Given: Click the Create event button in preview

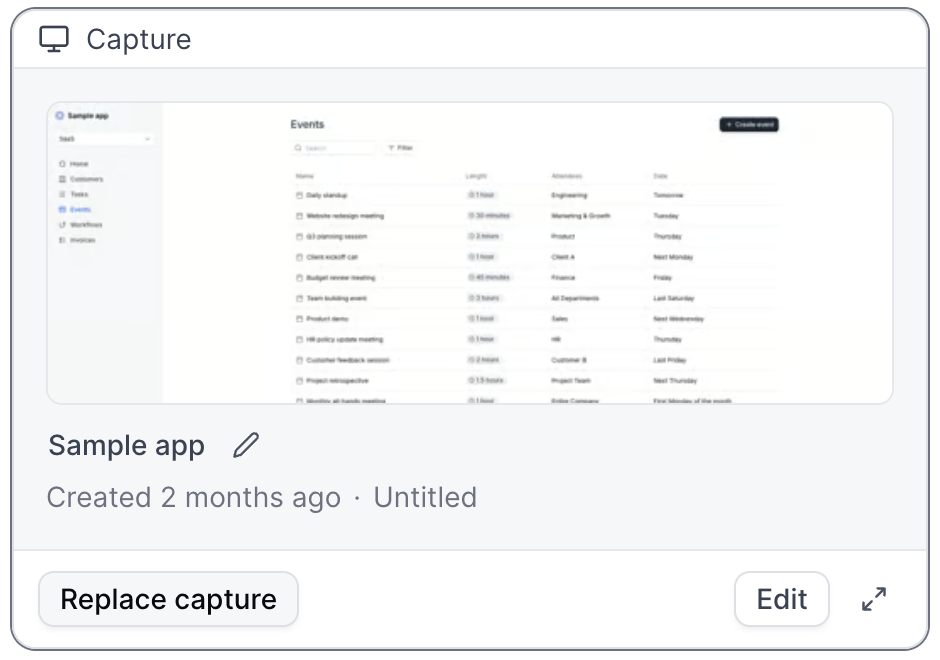Looking at the screenshot, I should (x=749, y=125).
